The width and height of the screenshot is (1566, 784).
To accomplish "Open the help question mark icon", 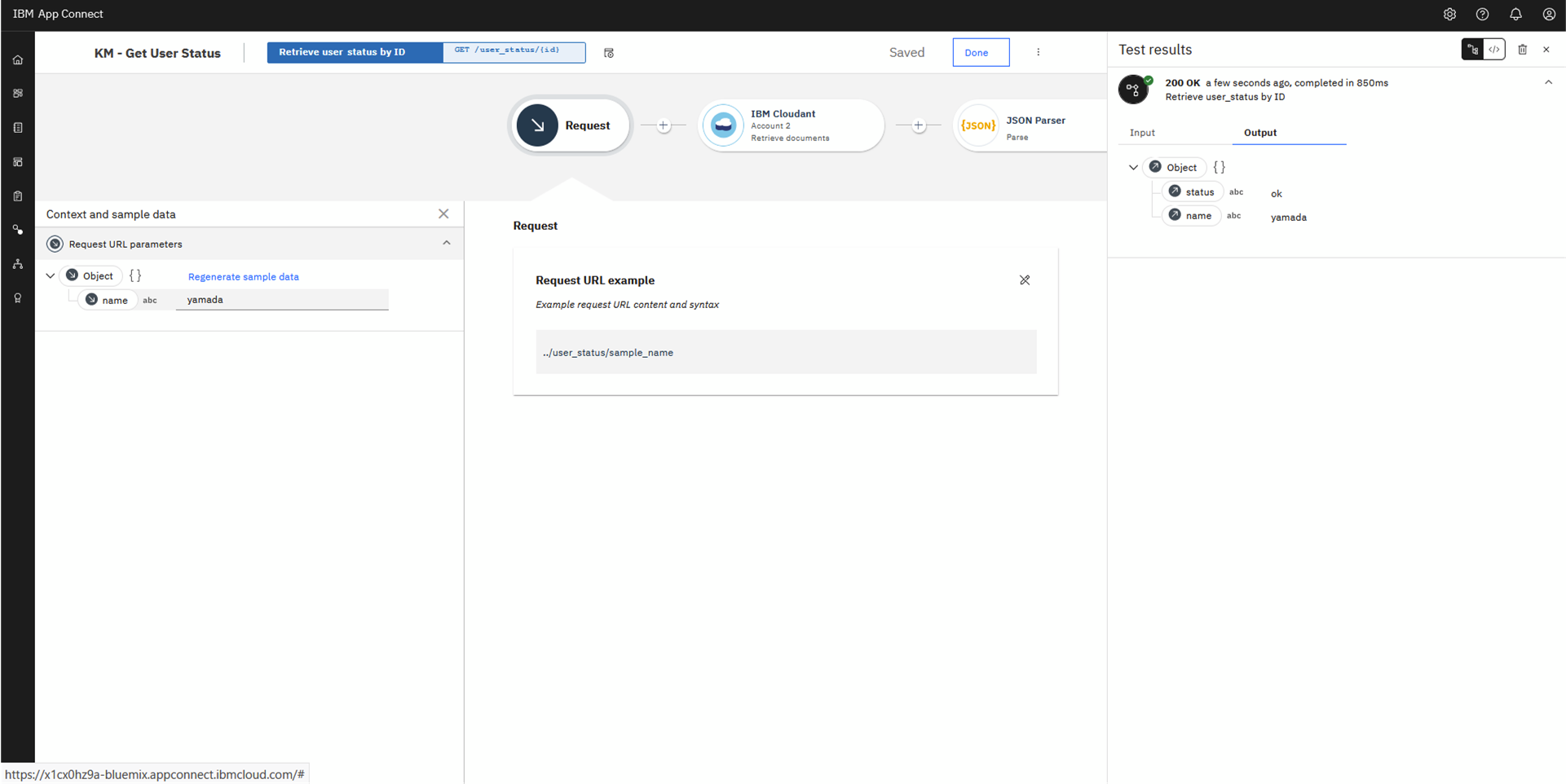I will [1483, 14].
